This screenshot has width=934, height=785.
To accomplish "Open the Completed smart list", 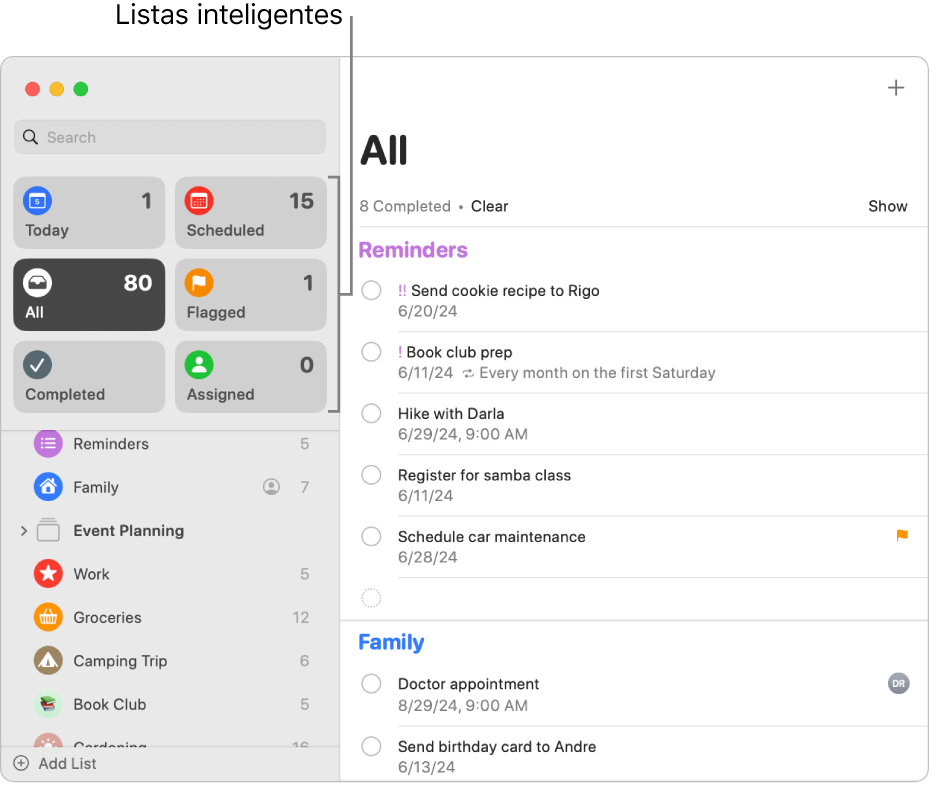I will coord(89,377).
